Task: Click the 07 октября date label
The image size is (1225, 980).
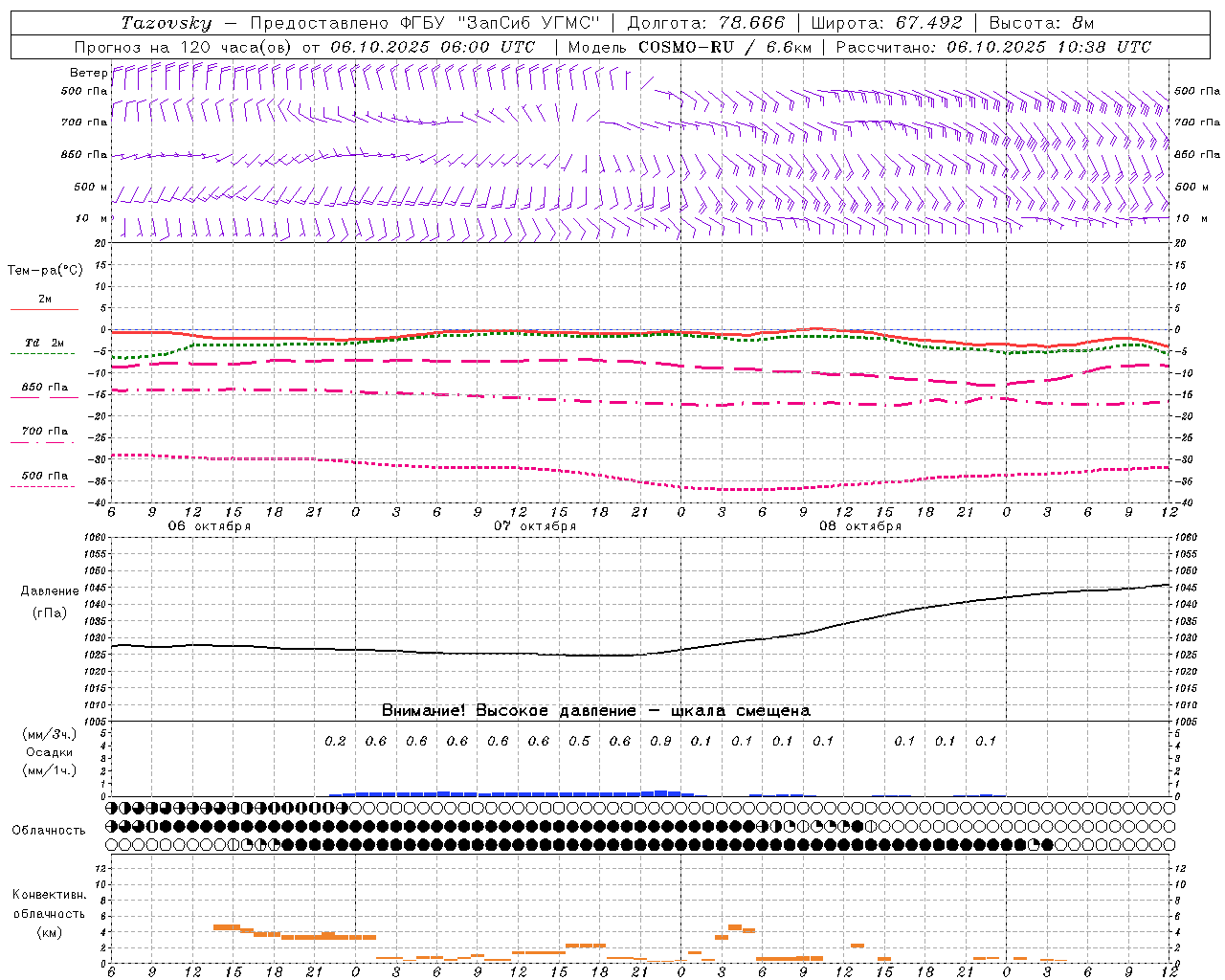Action: [535, 526]
